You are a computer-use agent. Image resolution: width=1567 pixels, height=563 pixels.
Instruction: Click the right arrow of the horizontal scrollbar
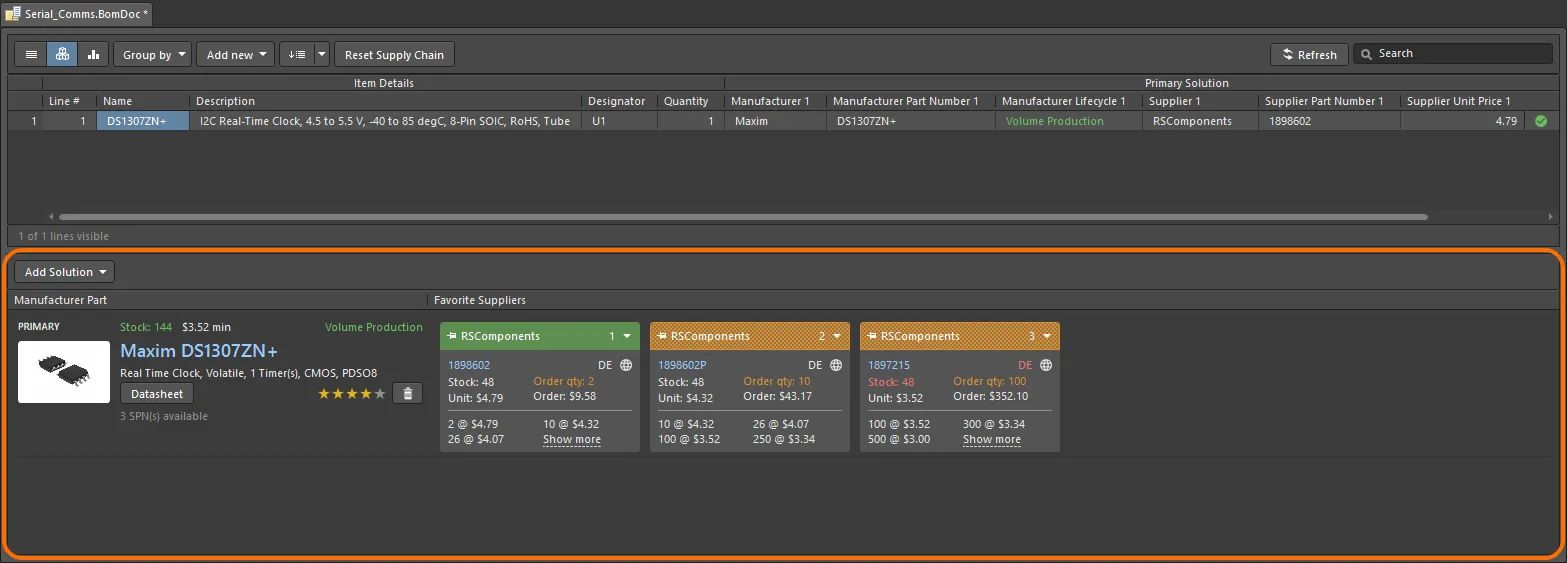pyautogui.click(x=1551, y=216)
